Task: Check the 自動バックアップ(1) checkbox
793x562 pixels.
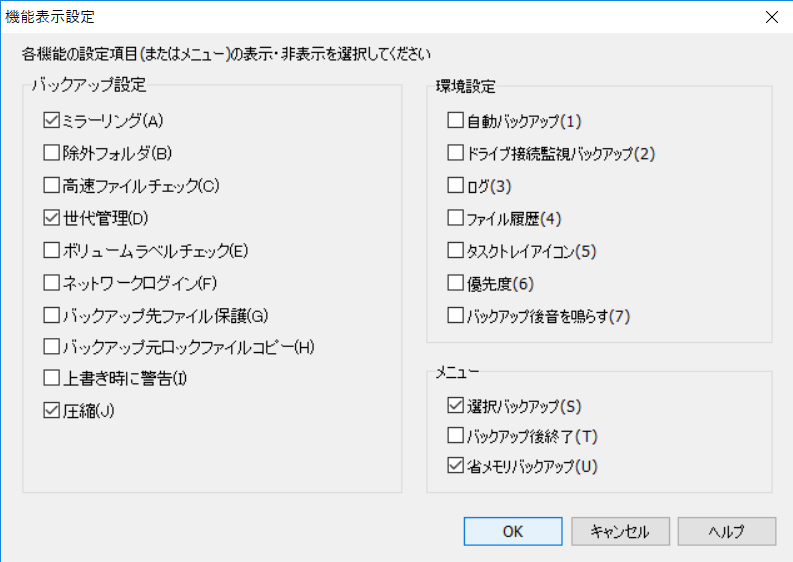Action: click(456, 122)
